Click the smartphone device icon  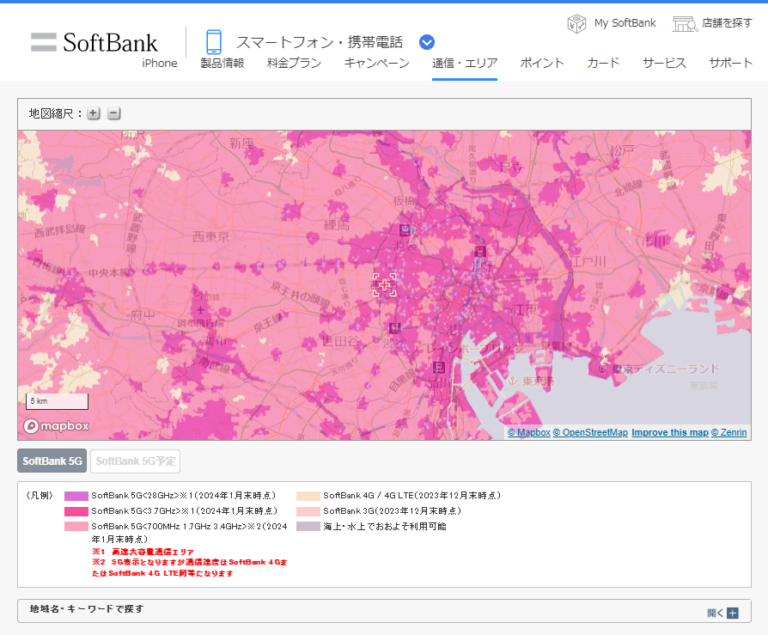coord(213,42)
